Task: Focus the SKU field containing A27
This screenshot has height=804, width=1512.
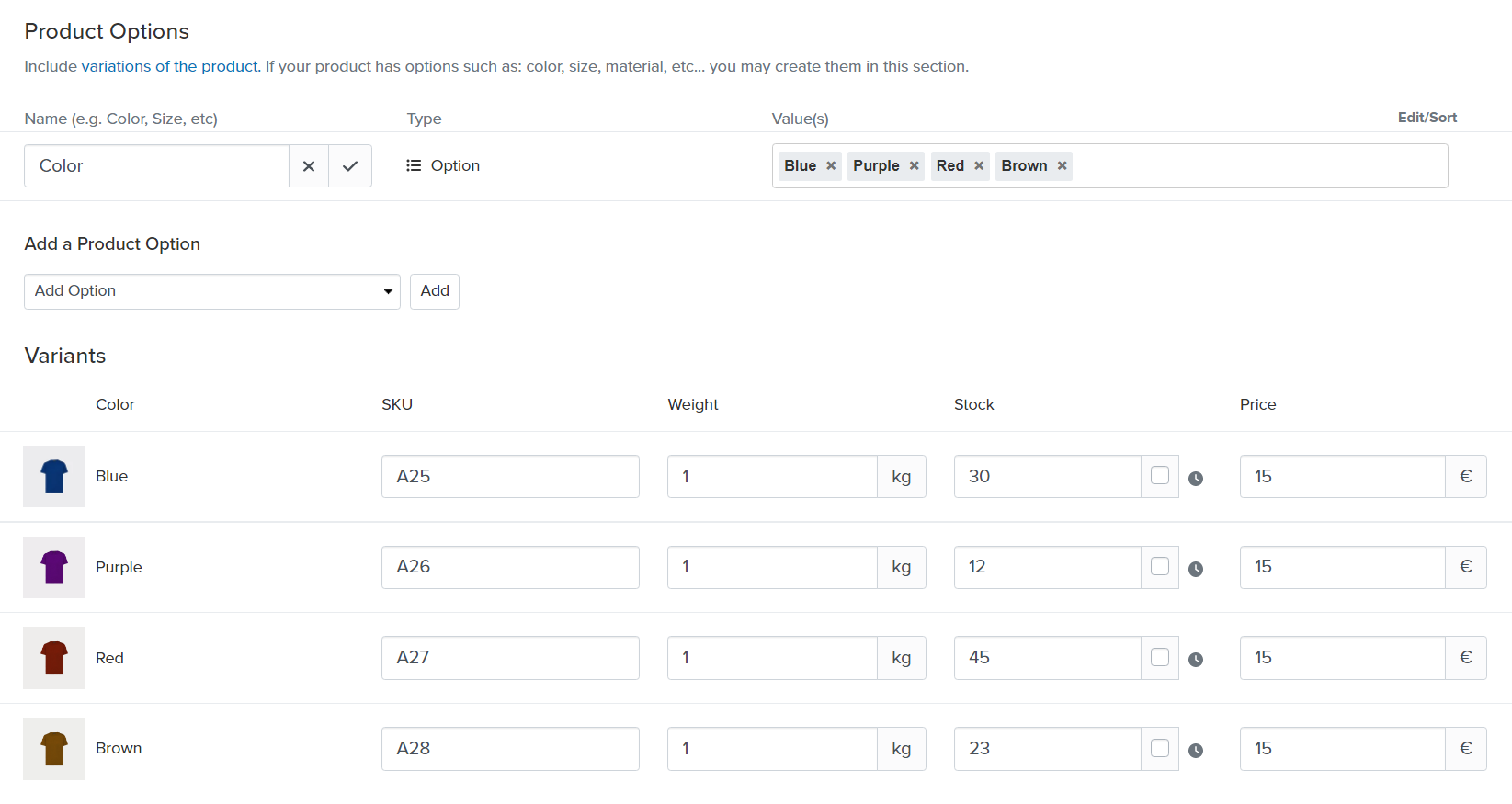Action: [x=510, y=658]
